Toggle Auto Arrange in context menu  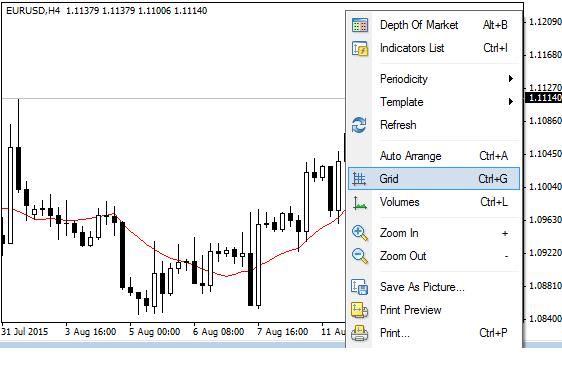434,156
